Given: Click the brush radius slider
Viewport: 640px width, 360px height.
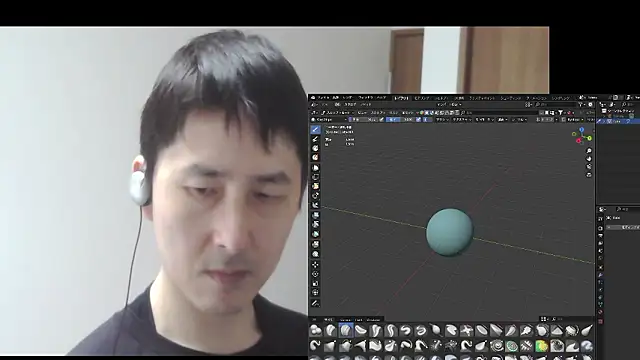Looking at the screenshot, I should tap(363, 120).
